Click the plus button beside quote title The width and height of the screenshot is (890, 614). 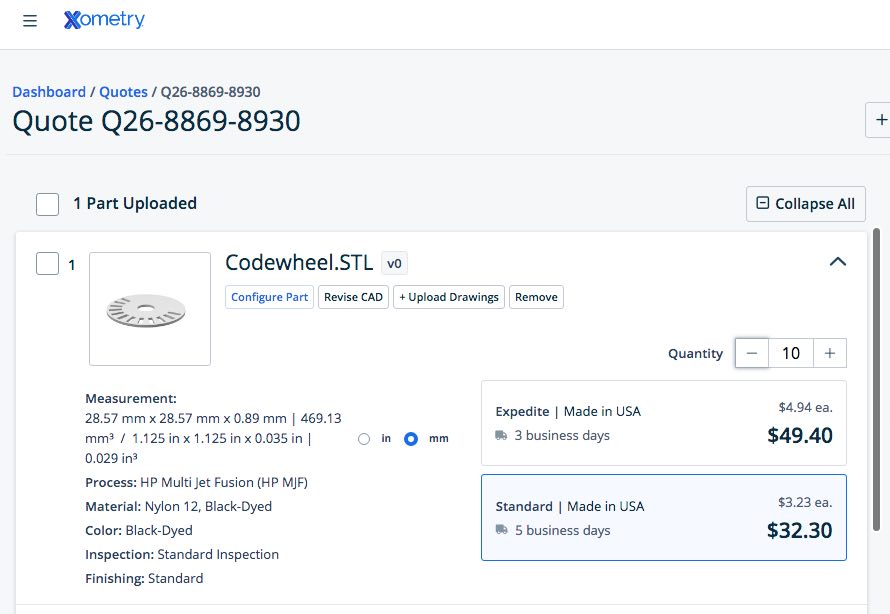880,120
